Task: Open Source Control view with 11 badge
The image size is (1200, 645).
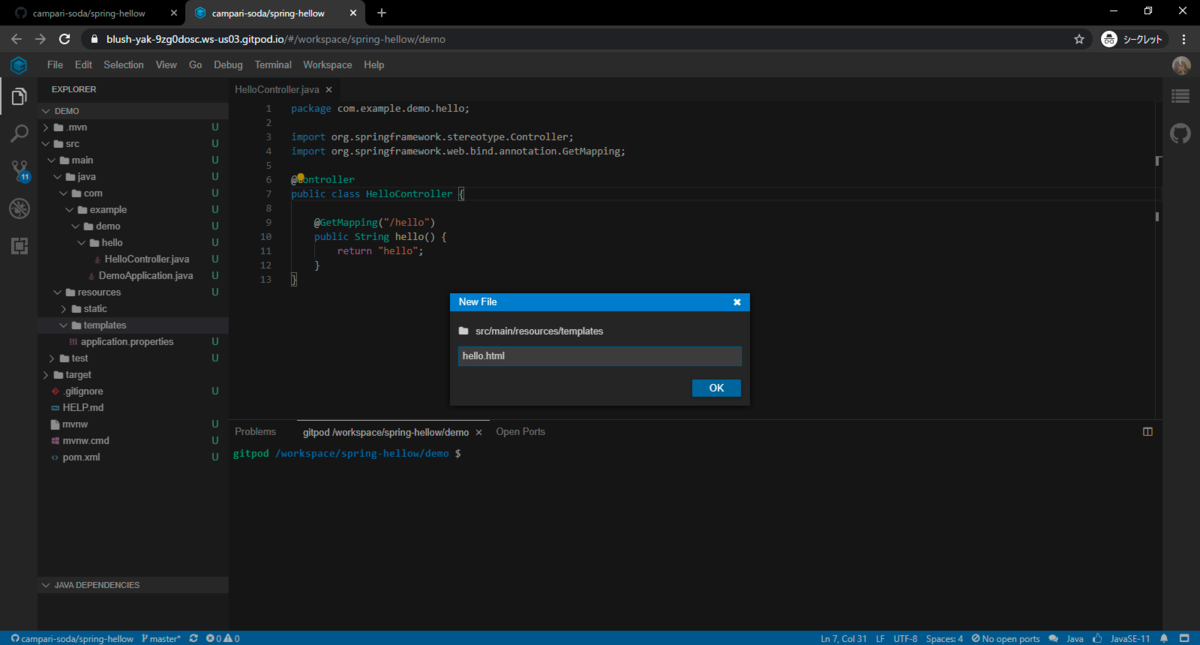Action: click(19, 171)
